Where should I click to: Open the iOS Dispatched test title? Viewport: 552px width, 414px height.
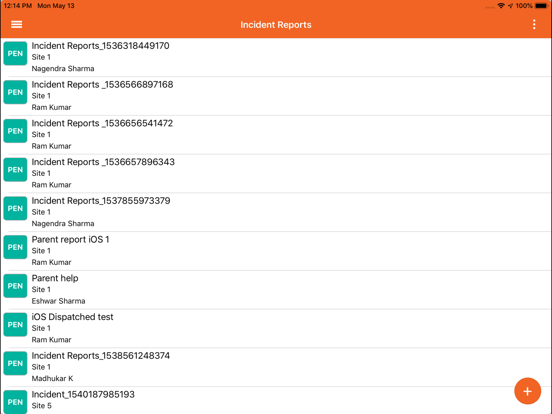point(73,317)
